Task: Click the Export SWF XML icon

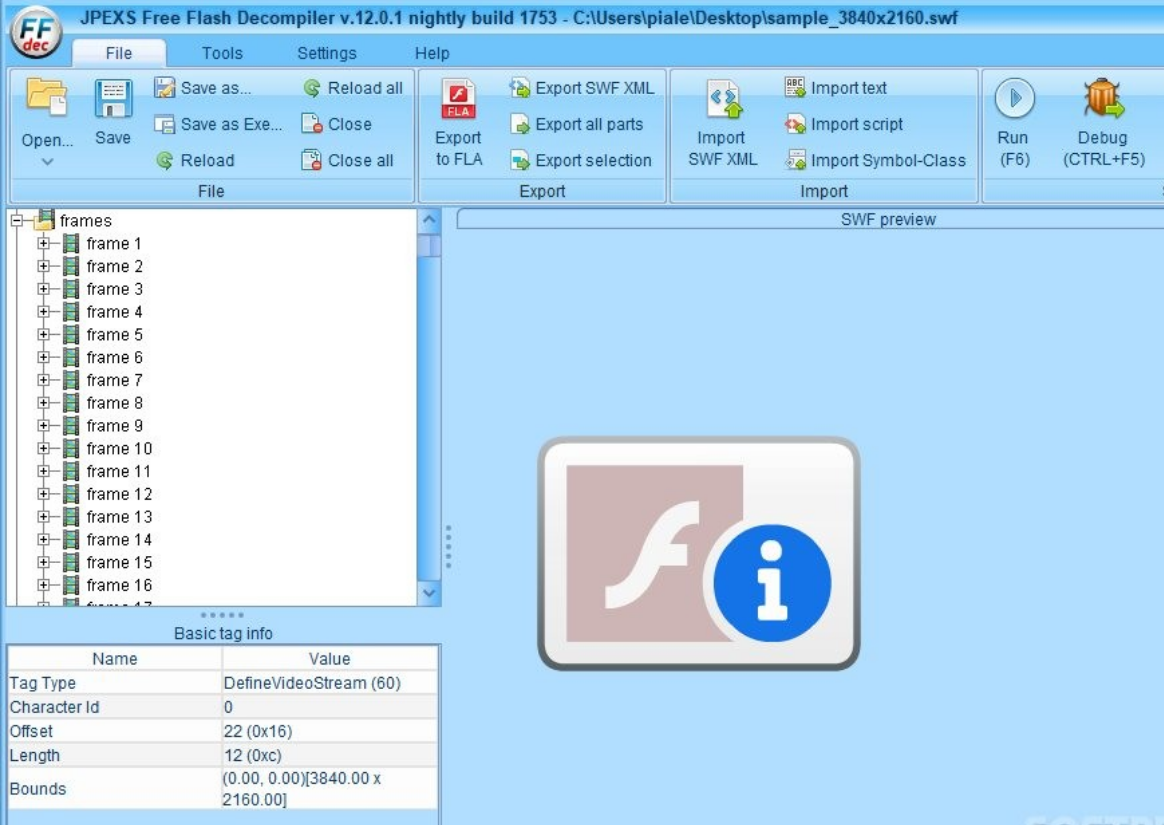Action: click(583, 88)
